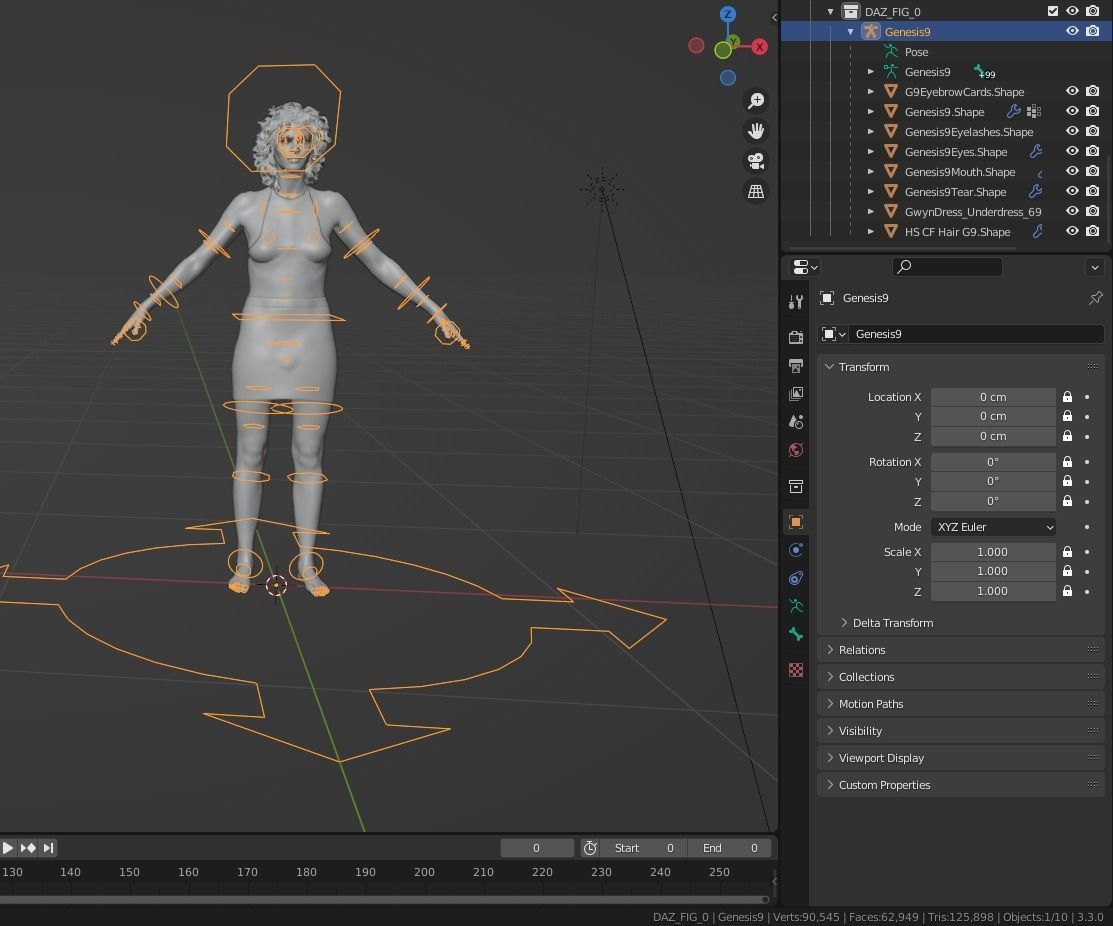
Task: Click the pan view hand icon
Action: (756, 131)
